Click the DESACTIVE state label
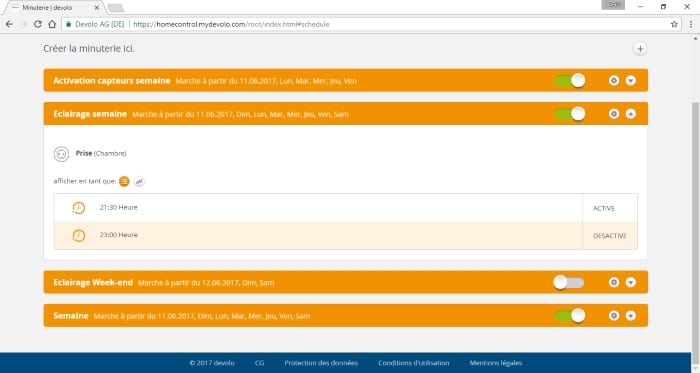The width and height of the screenshot is (700, 373). point(610,236)
